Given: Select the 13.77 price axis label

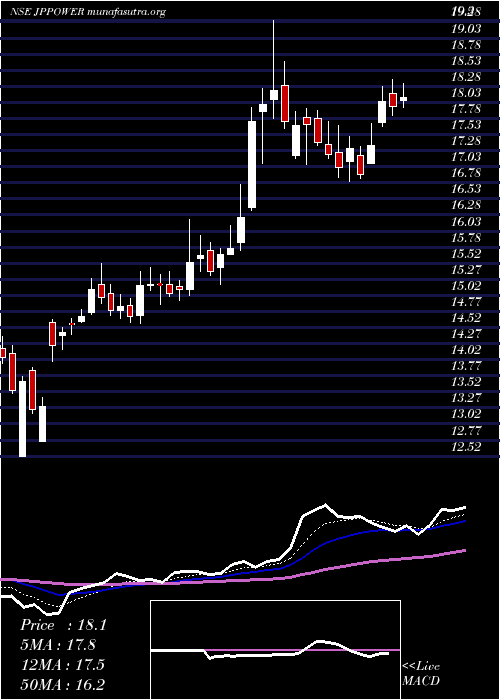Looking at the screenshot, I should click(x=466, y=366).
